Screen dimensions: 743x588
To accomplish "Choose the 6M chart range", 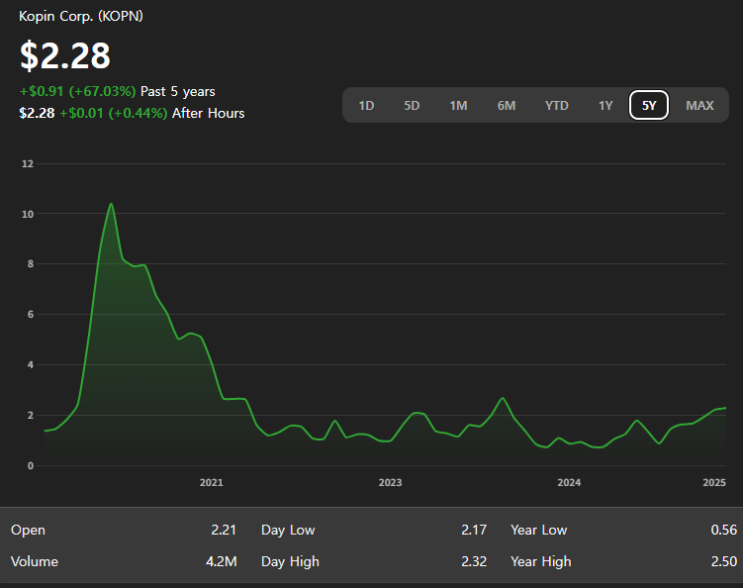I will (506, 105).
